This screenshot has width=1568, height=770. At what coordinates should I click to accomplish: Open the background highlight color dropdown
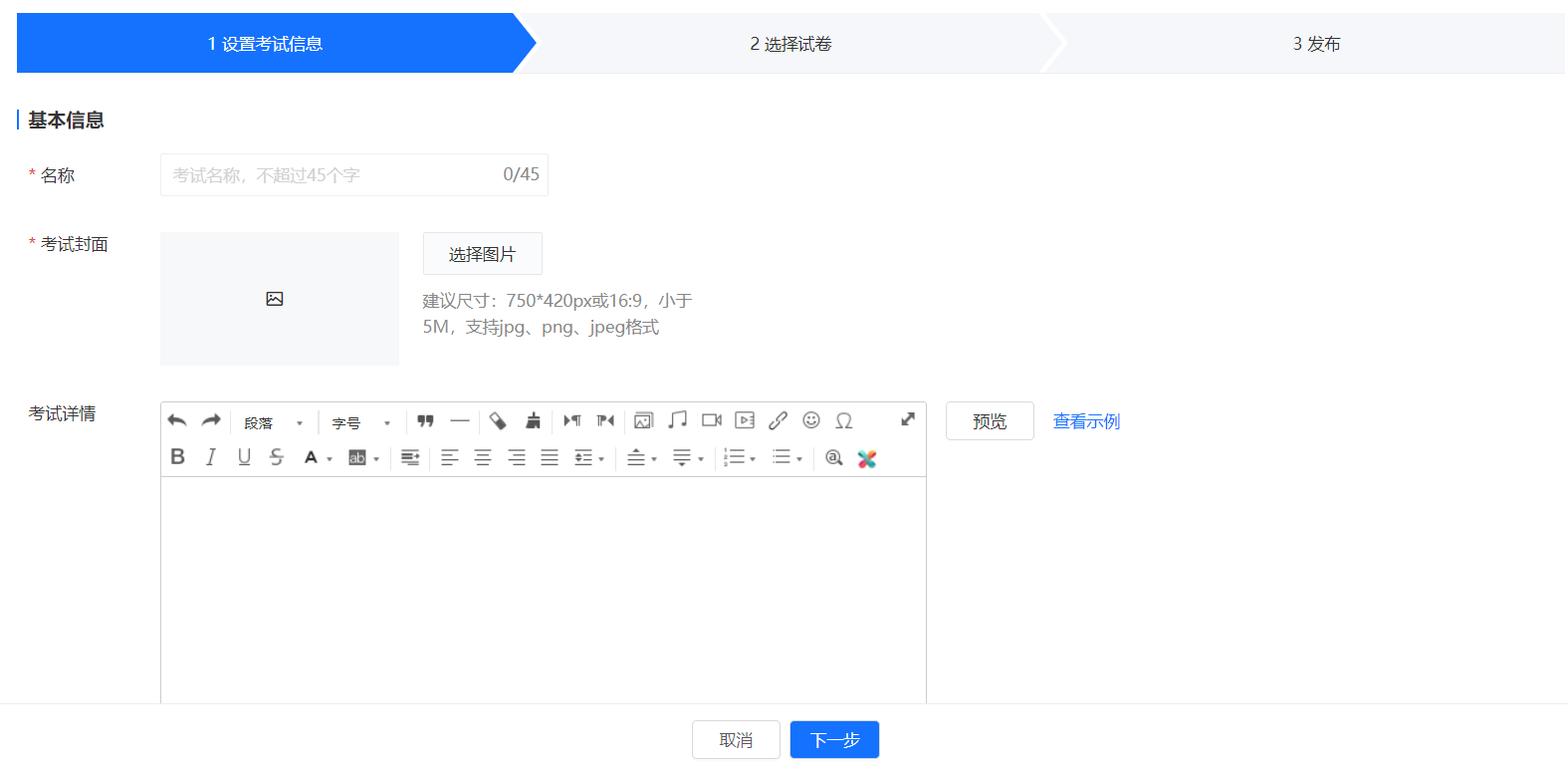point(363,457)
